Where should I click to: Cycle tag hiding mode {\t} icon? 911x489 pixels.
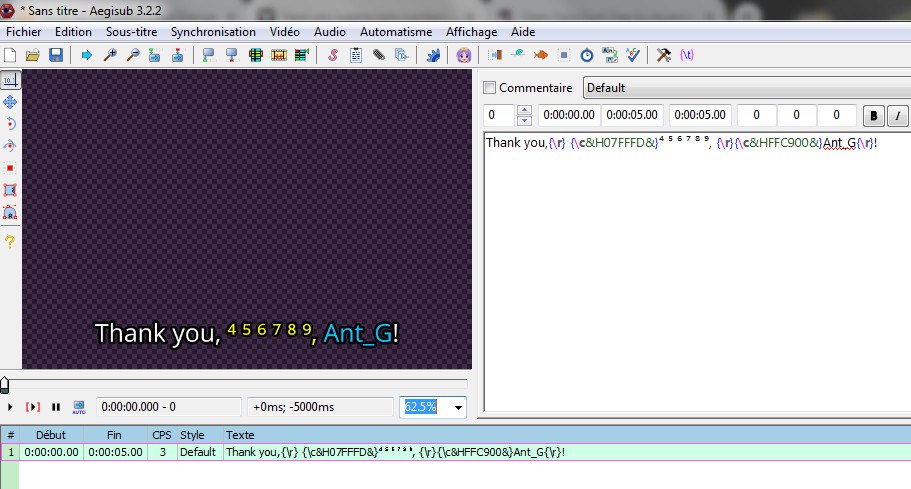[x=687, y=55]
